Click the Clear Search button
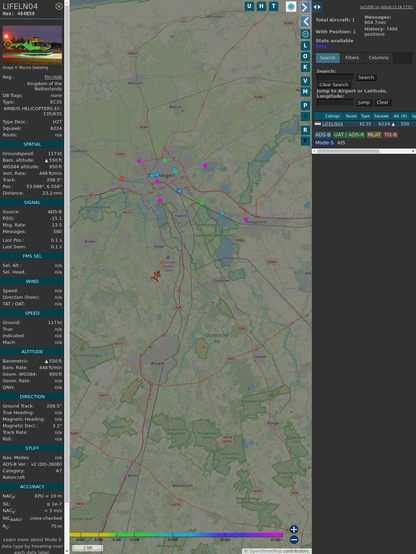The image size is (416, 554). (334, 84)
